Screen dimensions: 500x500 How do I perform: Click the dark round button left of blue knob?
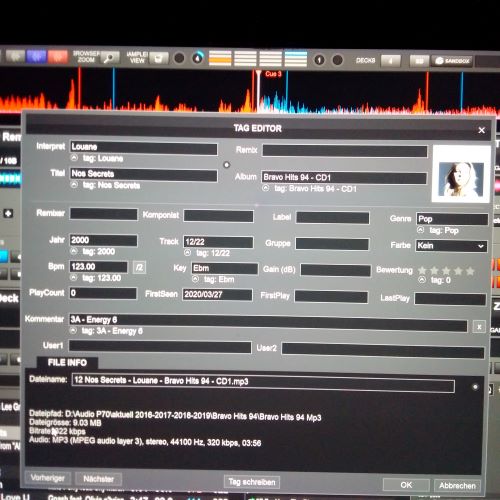(x=179, y=58)
